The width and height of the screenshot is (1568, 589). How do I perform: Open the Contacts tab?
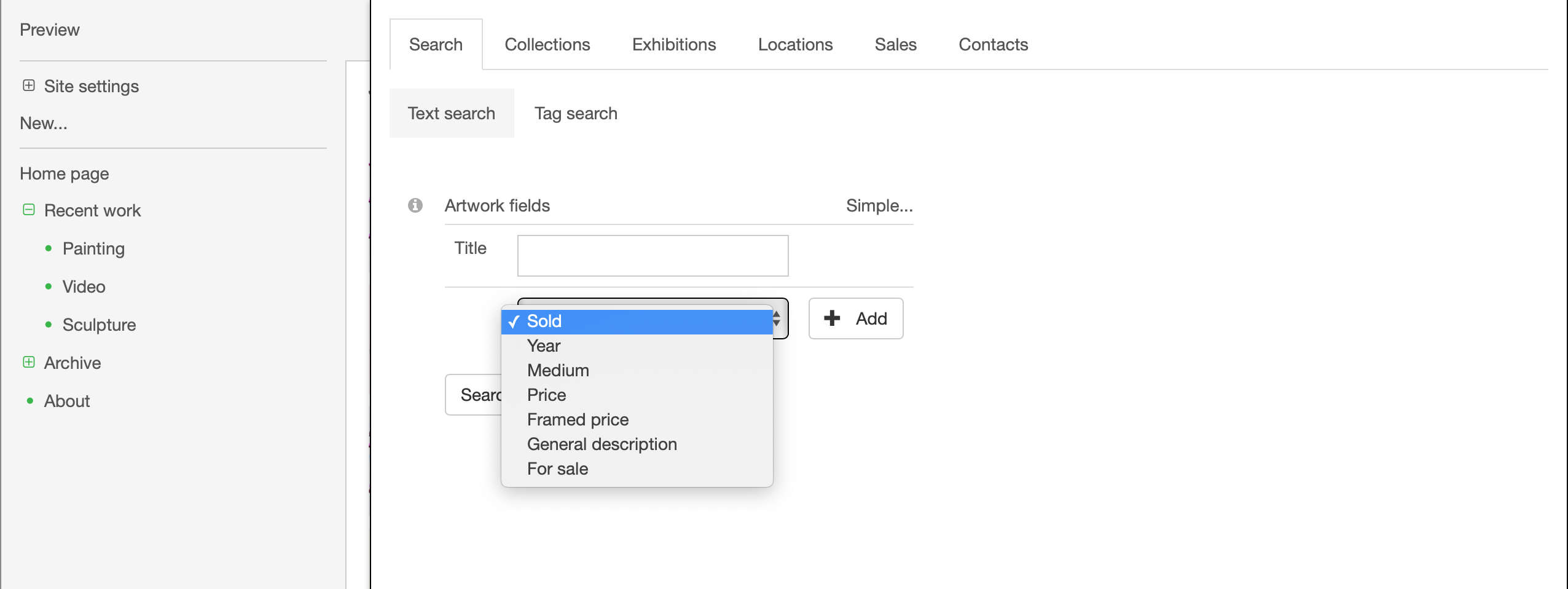coord(993,44)
